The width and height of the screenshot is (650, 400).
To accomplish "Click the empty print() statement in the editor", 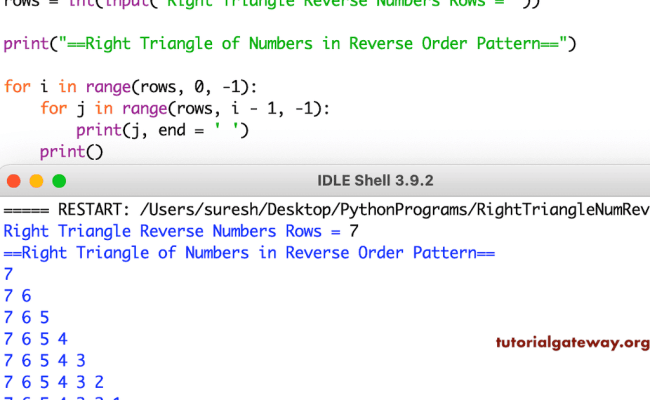I will click(71, 152).
